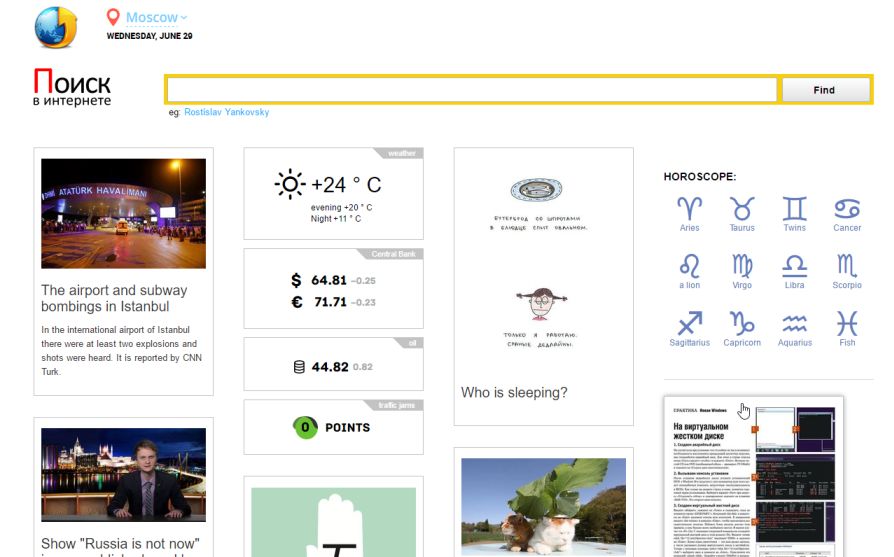Screen dimensions: 894x557
Task: Open the green glove card image
Action: (334, 522)
